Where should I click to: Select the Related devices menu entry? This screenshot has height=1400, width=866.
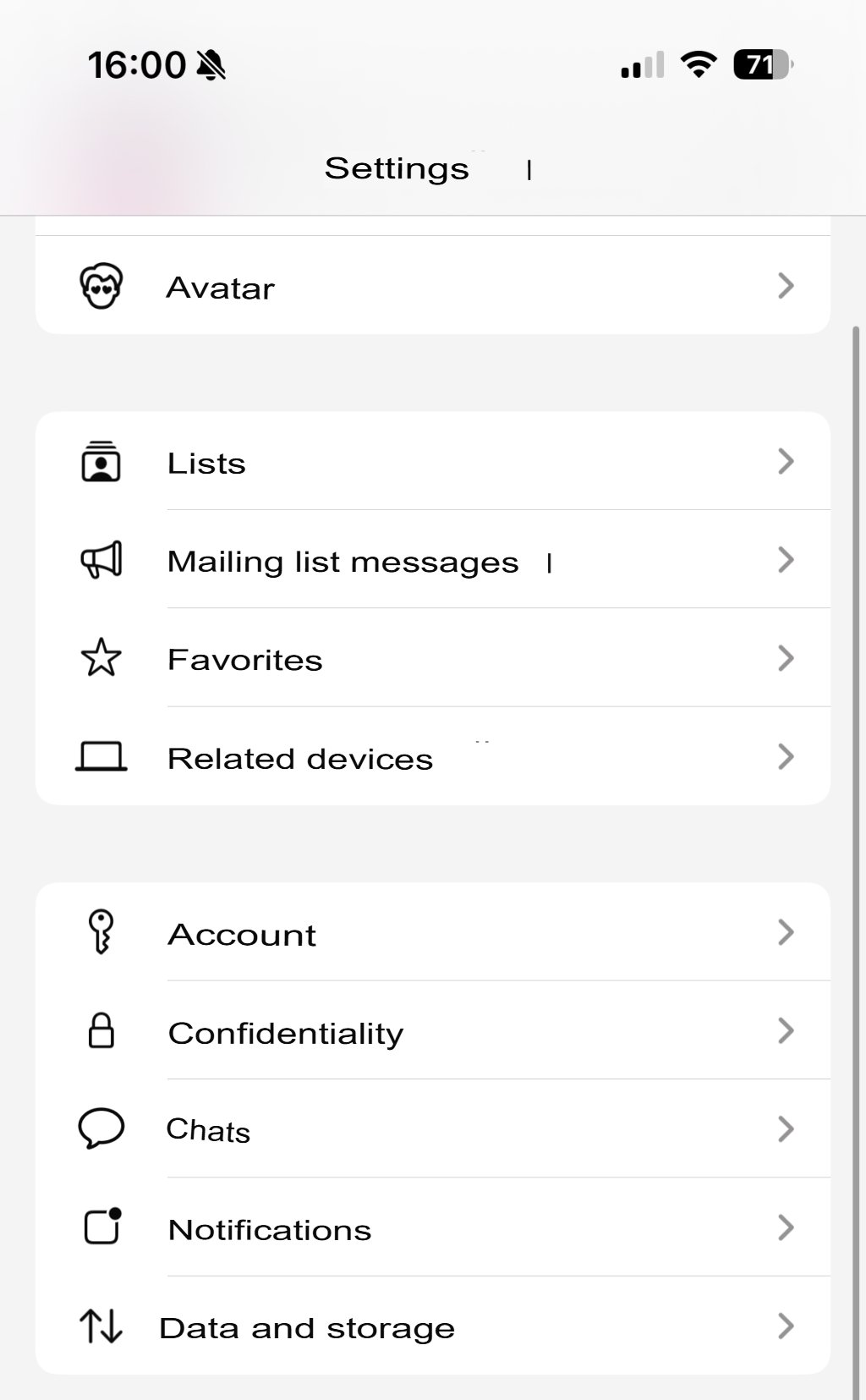pyautogui.click(x=300, y=759)
